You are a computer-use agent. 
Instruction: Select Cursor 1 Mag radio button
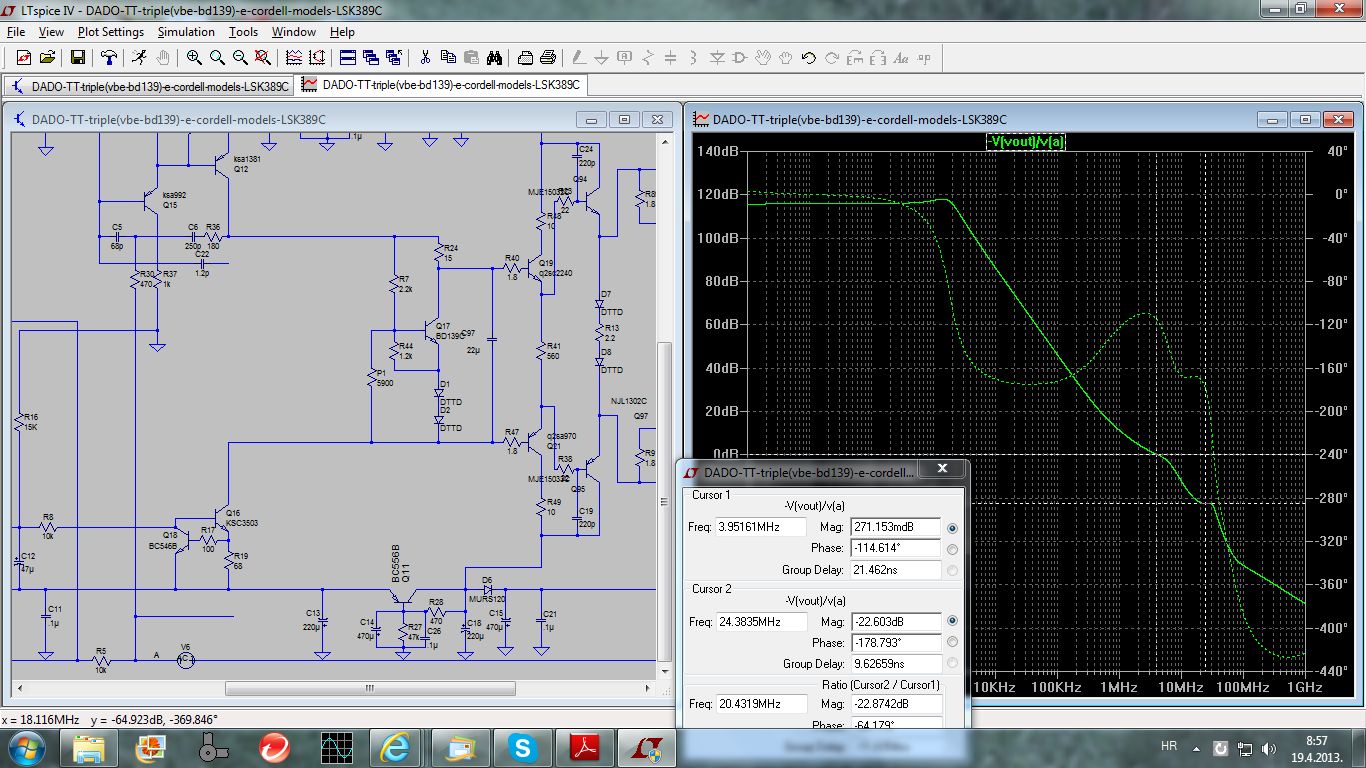(x=951, y=527)
